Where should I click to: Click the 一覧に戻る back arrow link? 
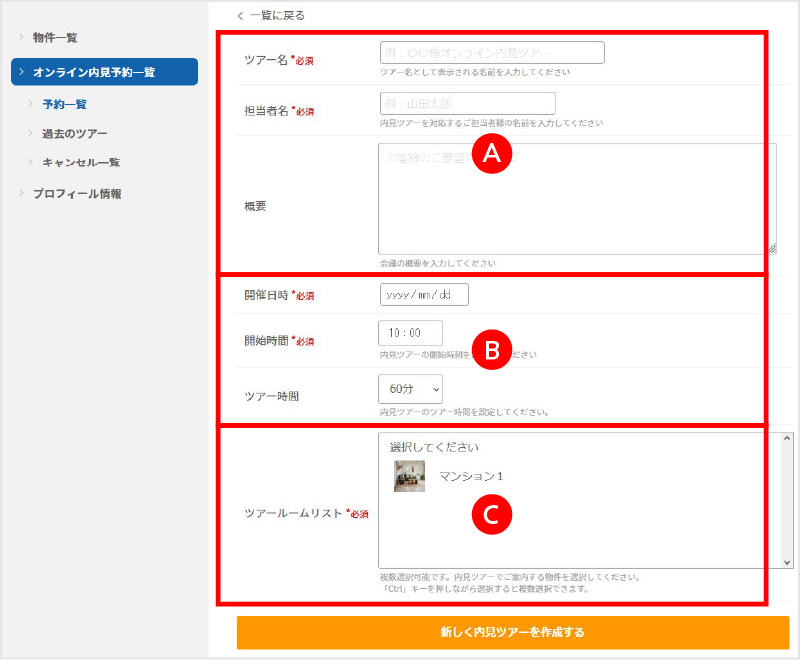(271, 16)
